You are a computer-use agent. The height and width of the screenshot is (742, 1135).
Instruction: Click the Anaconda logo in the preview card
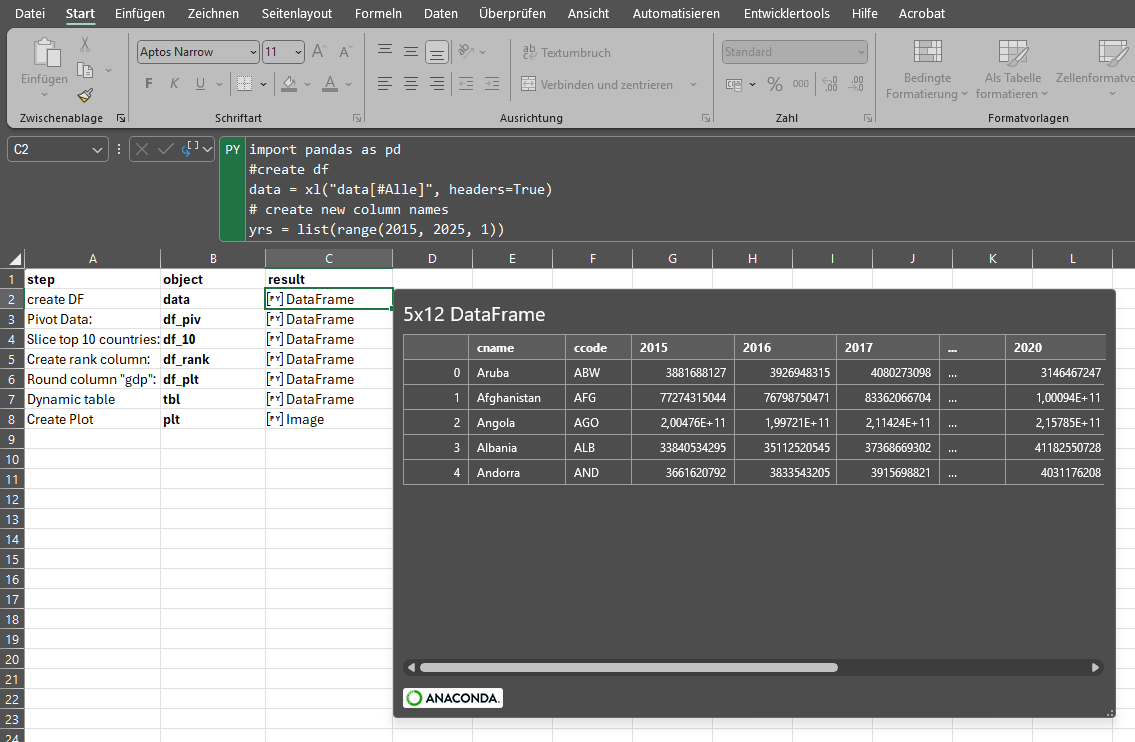pos(453,698)
